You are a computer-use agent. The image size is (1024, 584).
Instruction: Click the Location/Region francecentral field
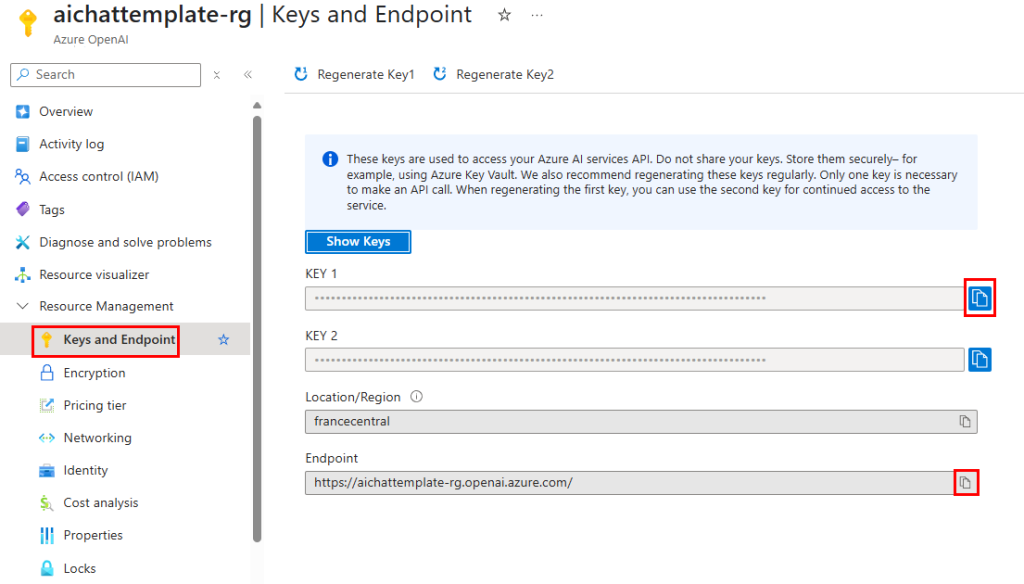pyautogui.click(x=641, y=421)
